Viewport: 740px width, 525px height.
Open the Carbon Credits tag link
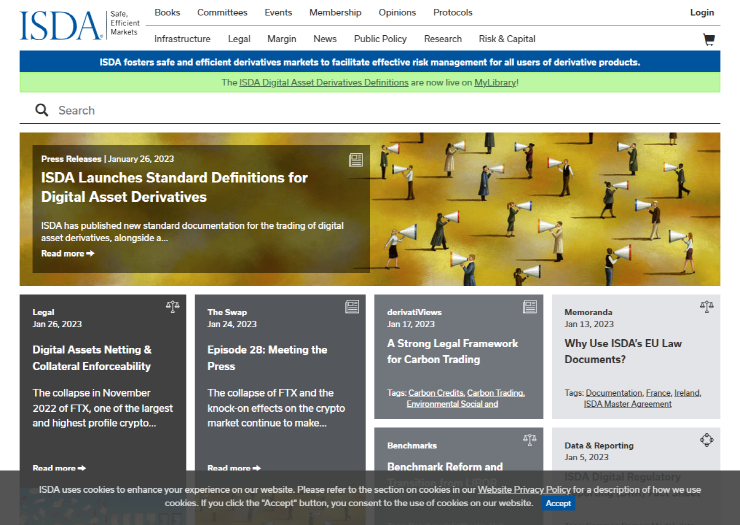click(435, 393)
